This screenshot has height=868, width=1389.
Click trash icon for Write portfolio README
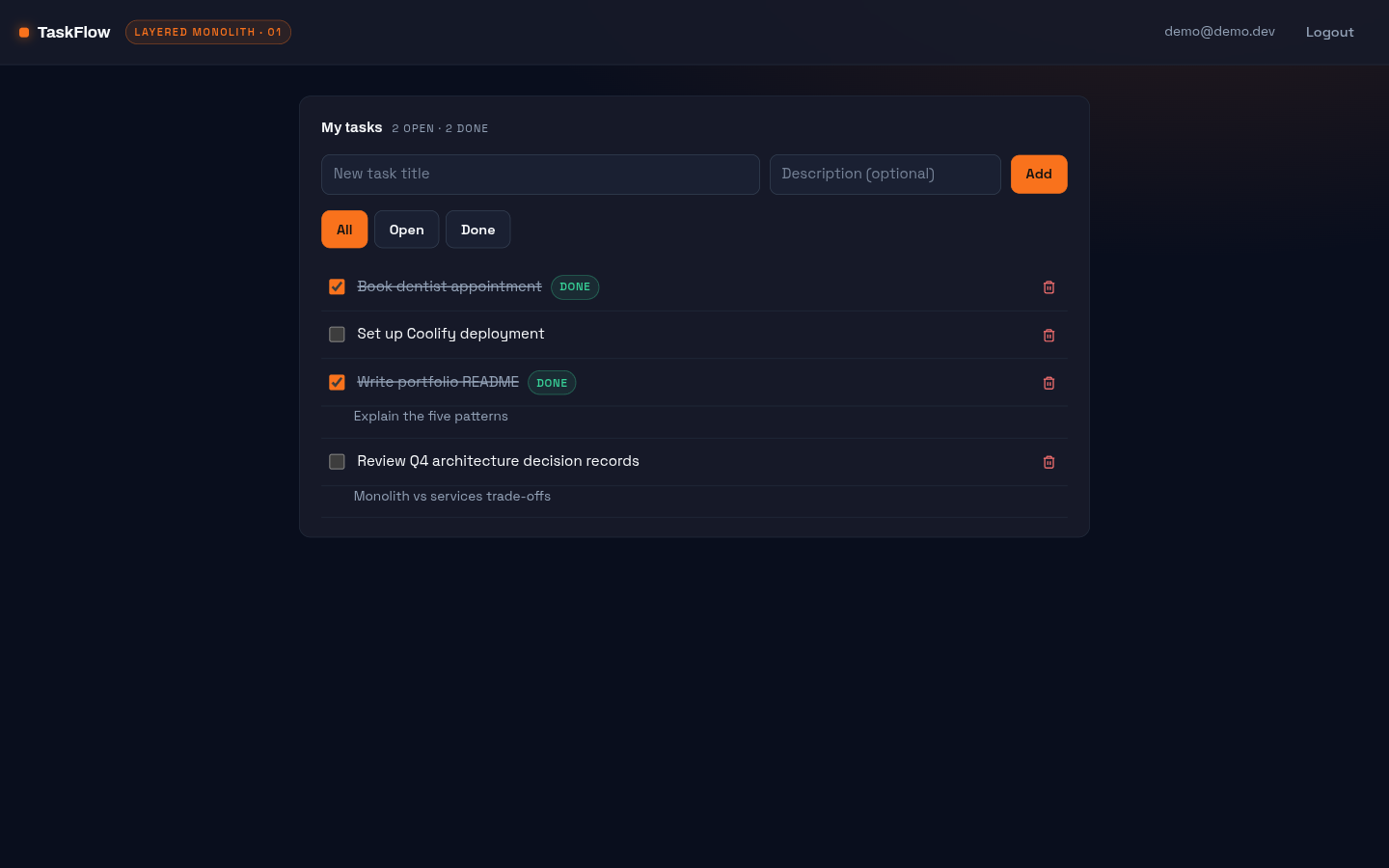(x=1049, y=383)
